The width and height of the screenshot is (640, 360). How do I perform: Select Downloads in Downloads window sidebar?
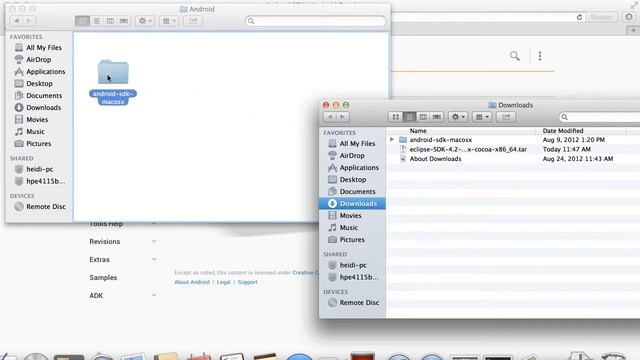(352, 203)
